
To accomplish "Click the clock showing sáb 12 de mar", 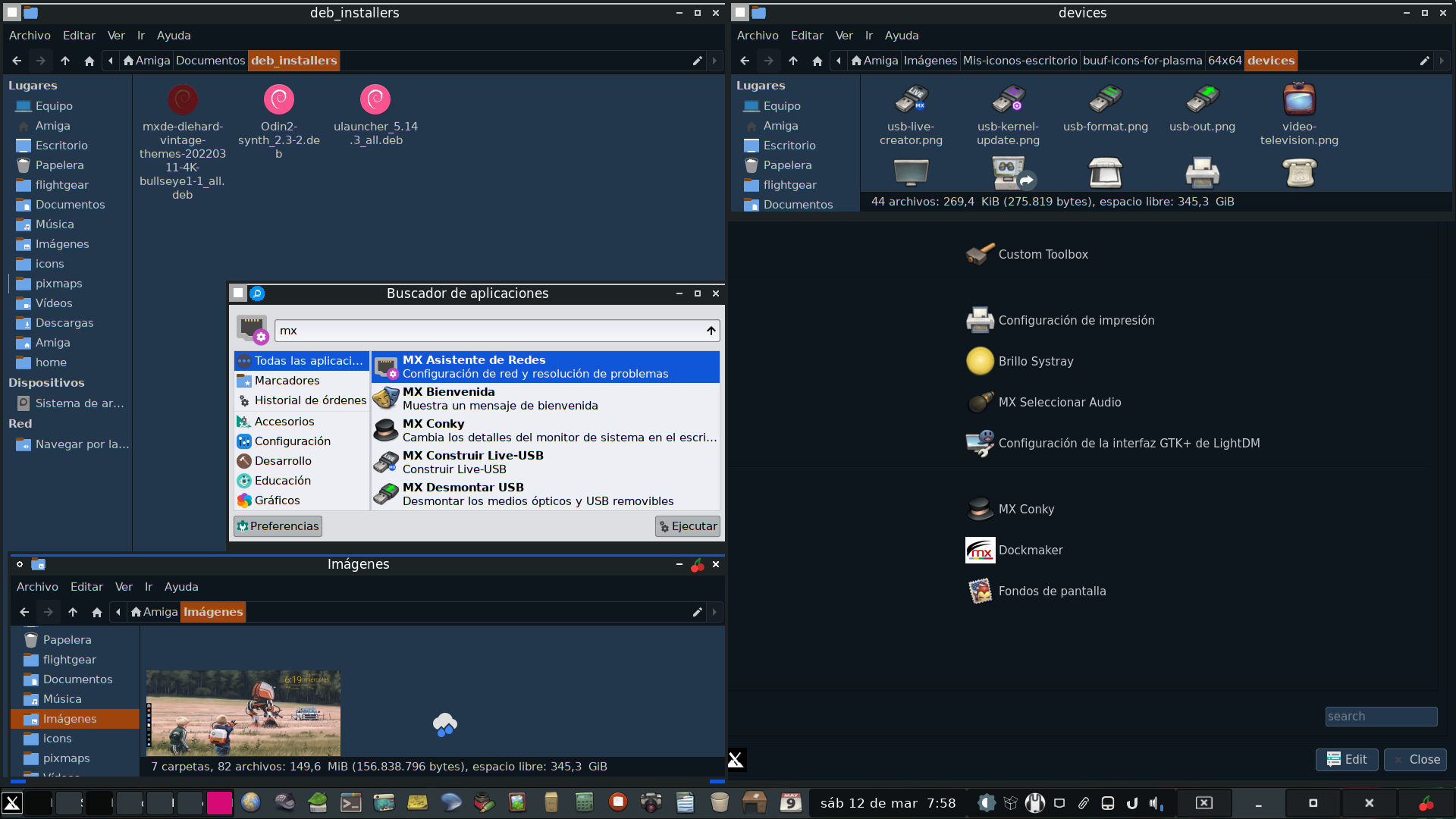I will point(887,803).
